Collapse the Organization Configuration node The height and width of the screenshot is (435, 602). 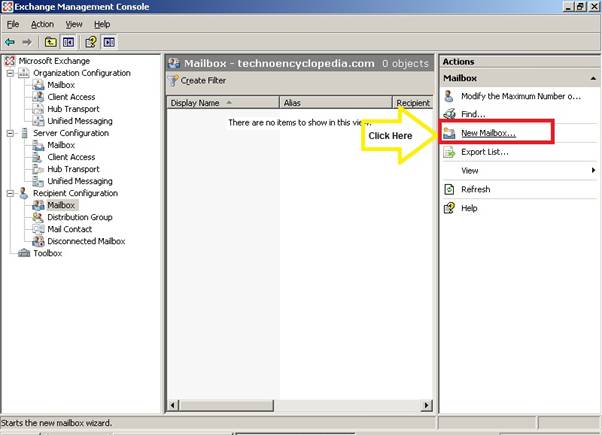[x=10, y=73]
